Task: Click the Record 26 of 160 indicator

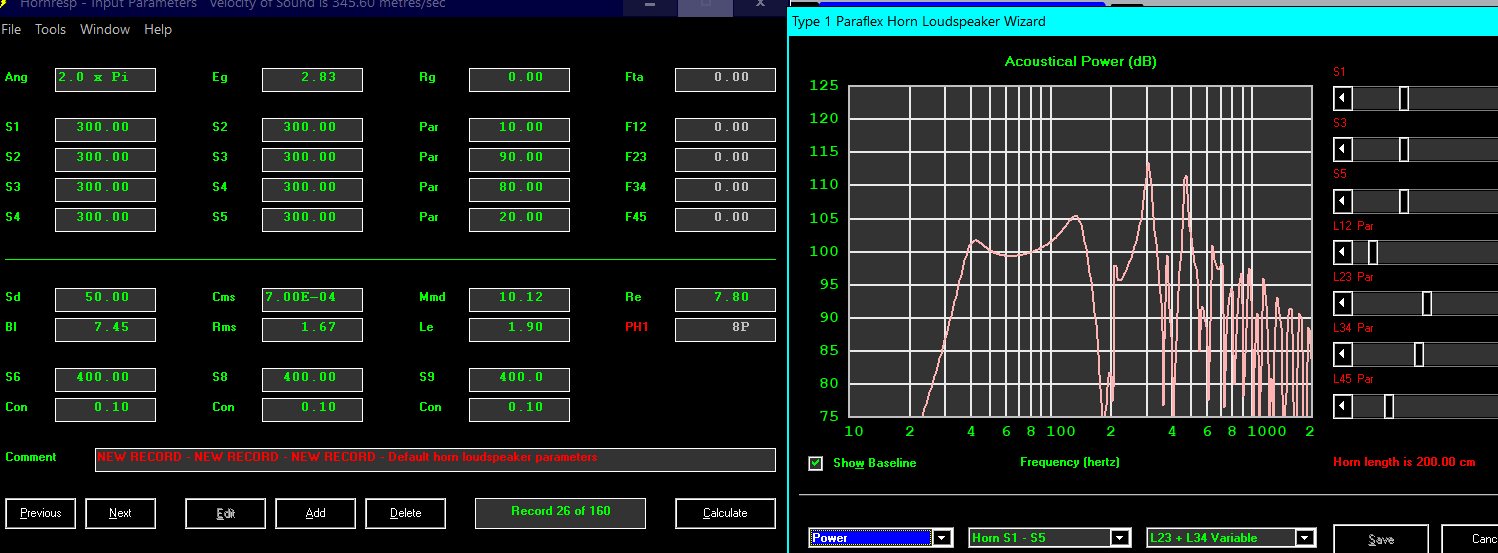Action: coord(560,513)
